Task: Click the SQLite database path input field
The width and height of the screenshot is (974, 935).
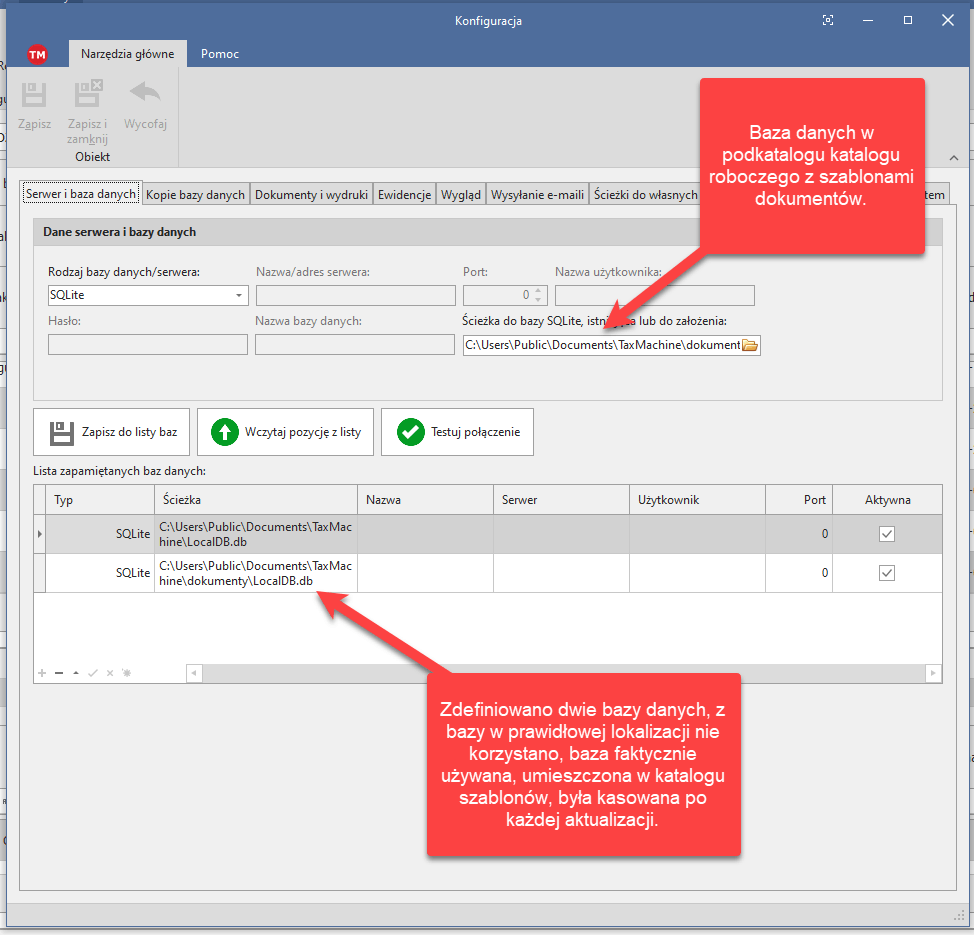Action: pos(602,345)
